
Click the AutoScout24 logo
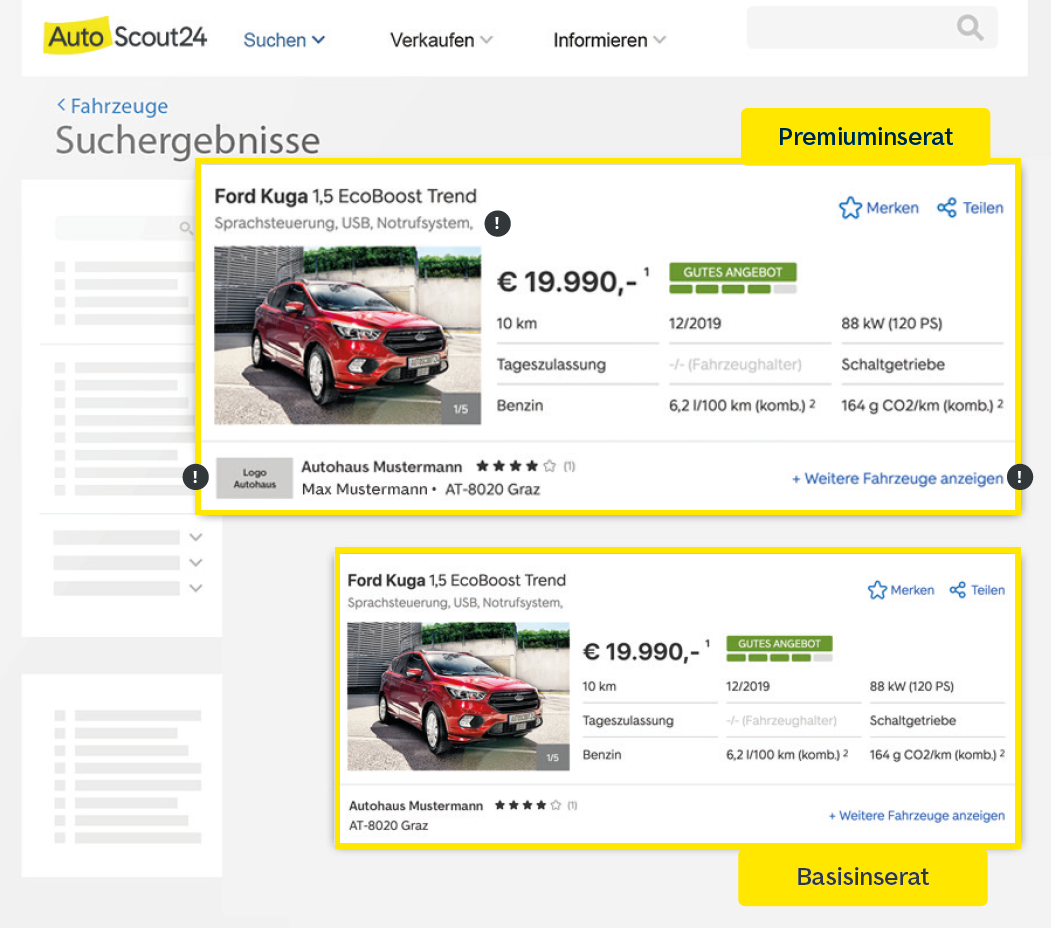(125, 36)
